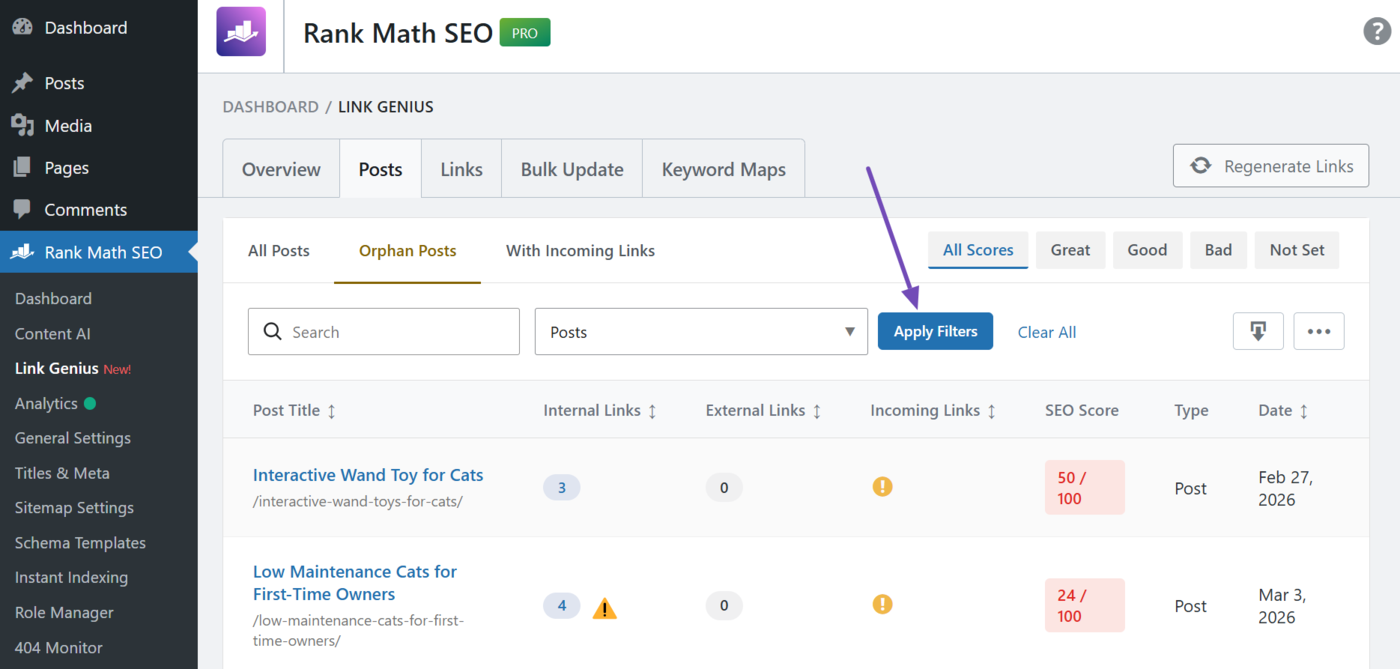Open the Bulk Update tab
The width and height of the screenshot is (1400, 669).
pos(572,169)
